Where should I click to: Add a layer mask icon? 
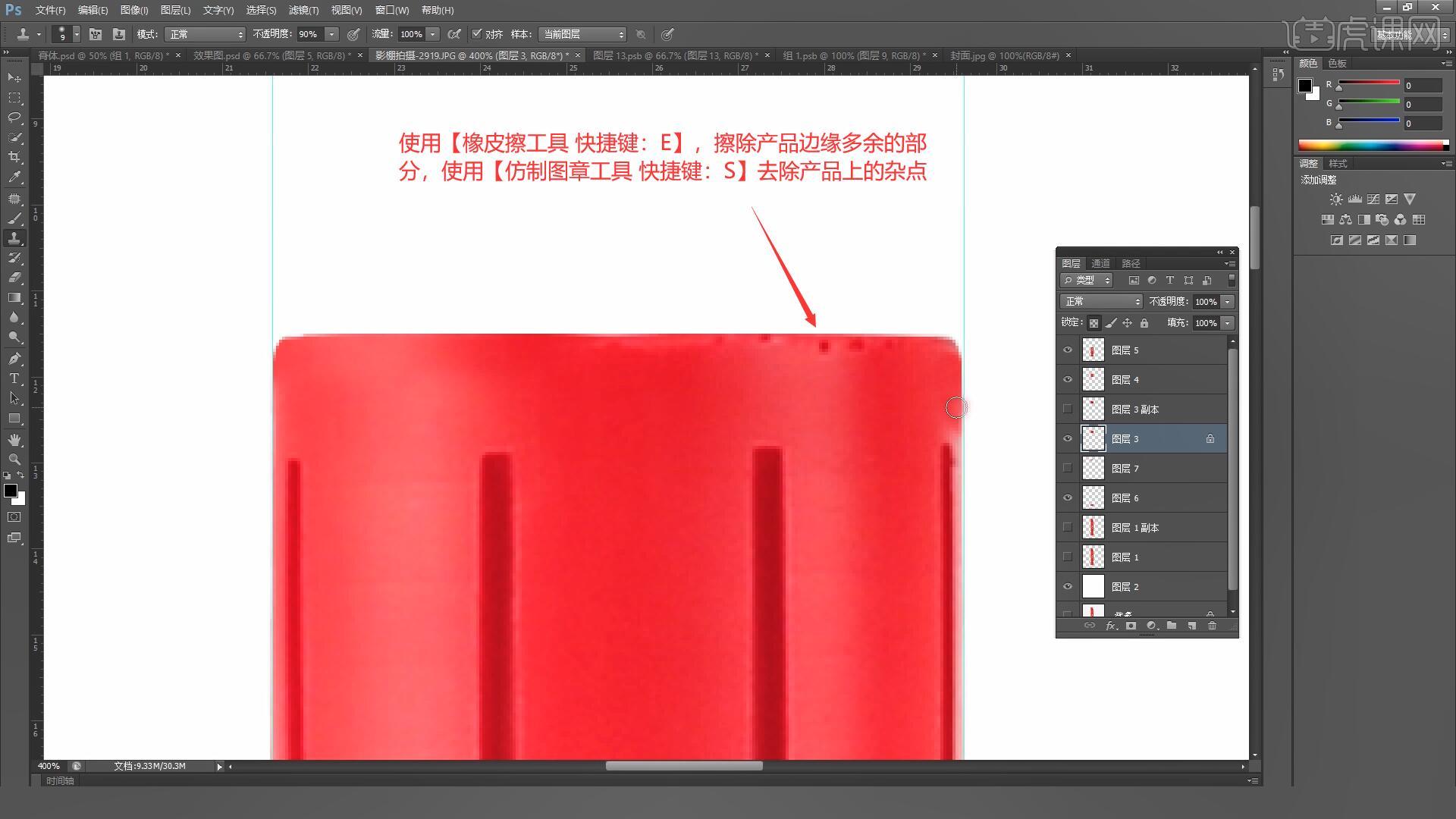tap(1131, 626)
